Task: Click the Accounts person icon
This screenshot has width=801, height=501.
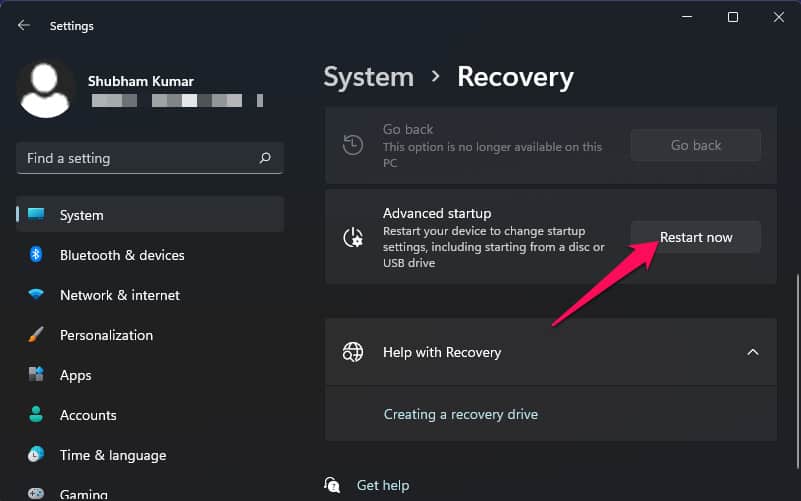Action: click(x=36, y=415)
